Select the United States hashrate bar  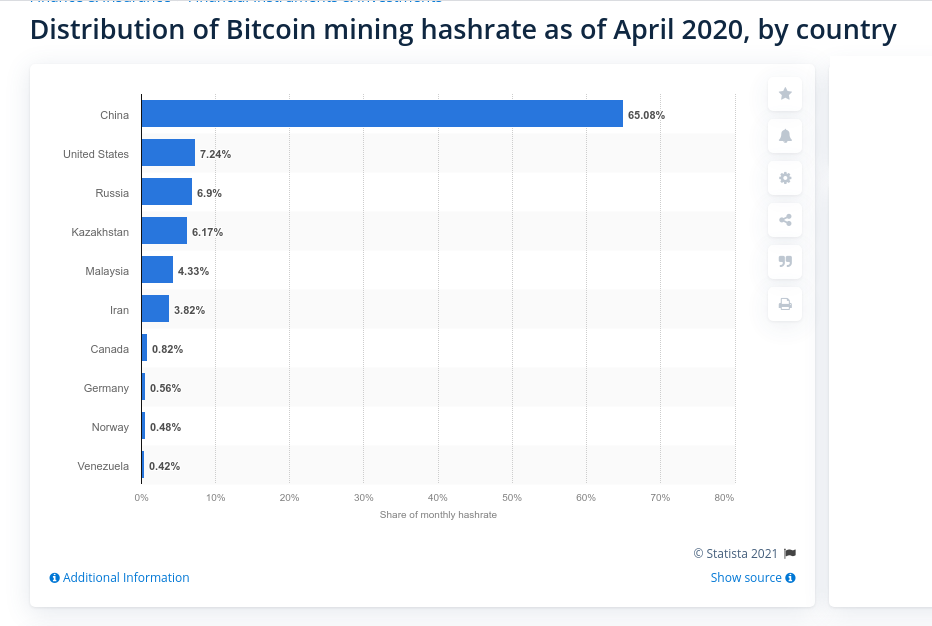pos(168,154)
